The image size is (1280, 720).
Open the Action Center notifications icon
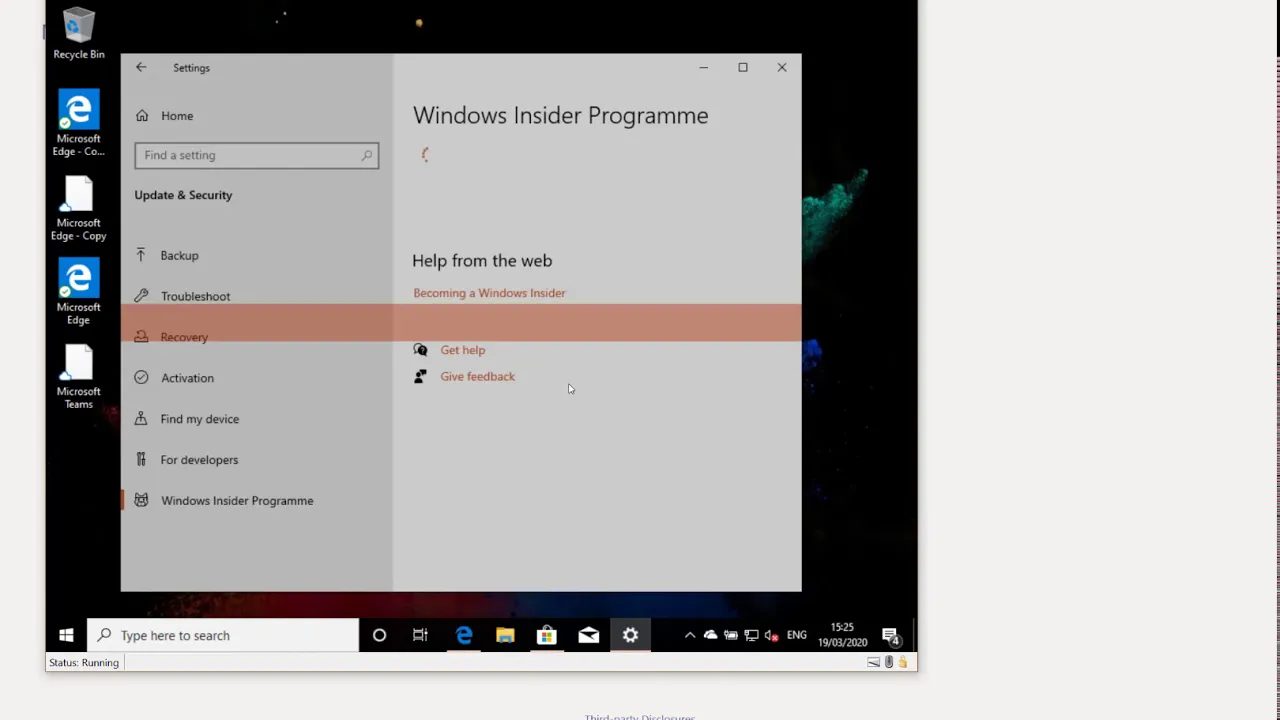[x=891, y=635]
